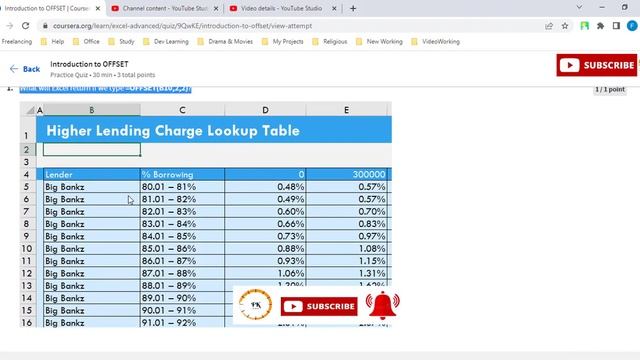640x360 pixels.
Task: Click the 0.88% cell
Action: tap(265, 249)
